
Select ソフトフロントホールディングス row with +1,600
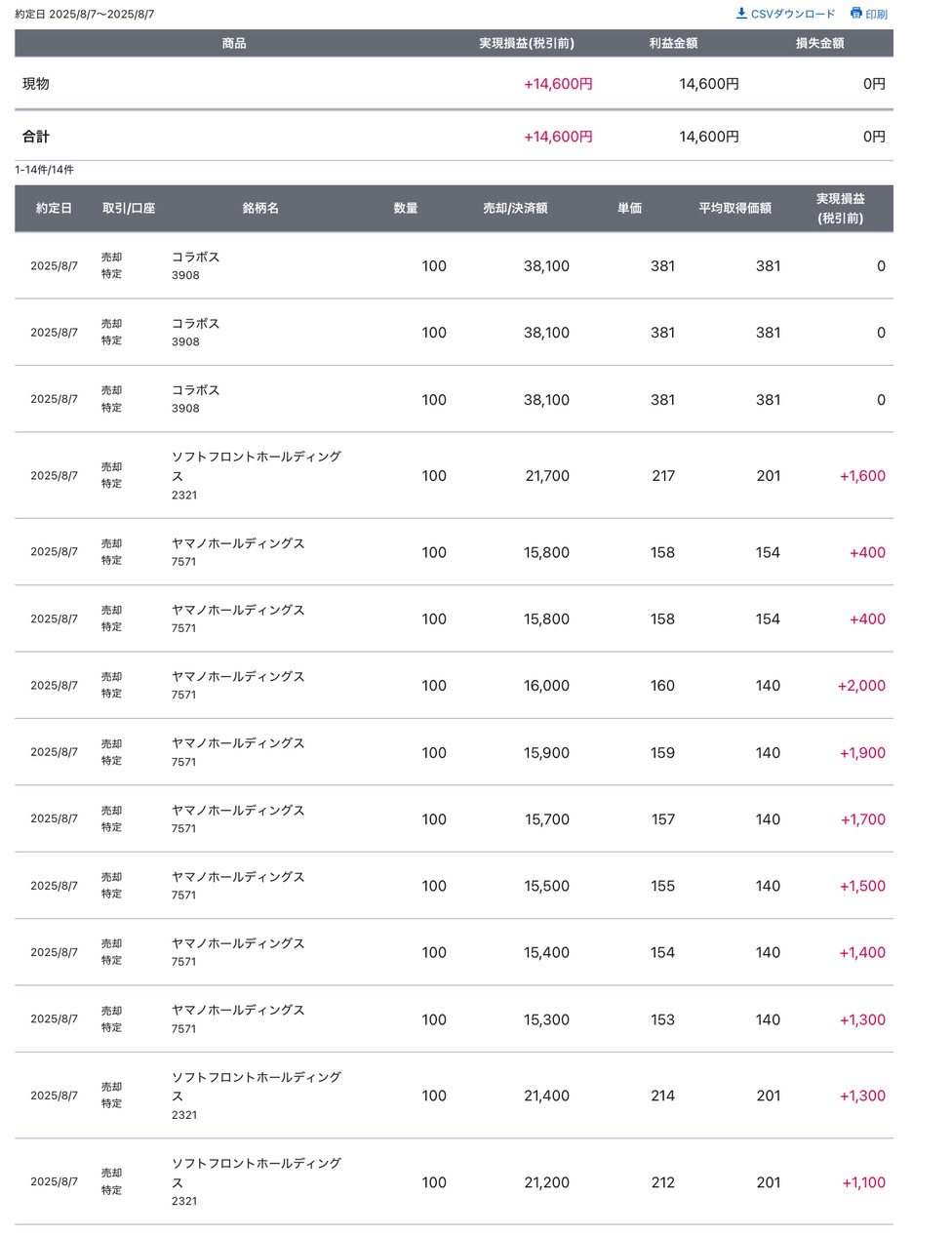click(454, 475)
